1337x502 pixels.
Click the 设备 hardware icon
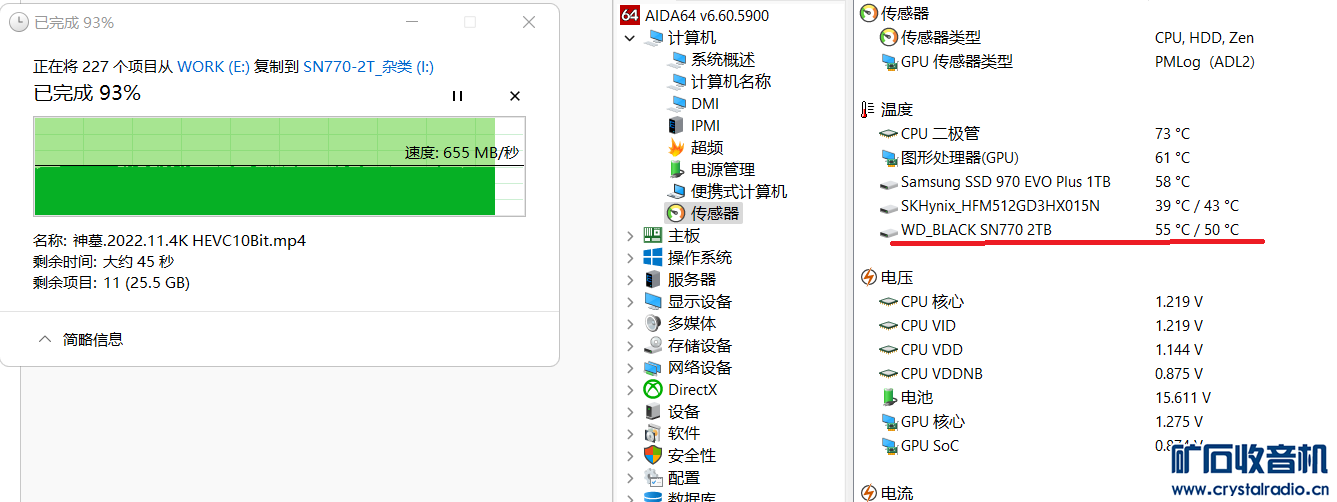(x=653, y=412)
